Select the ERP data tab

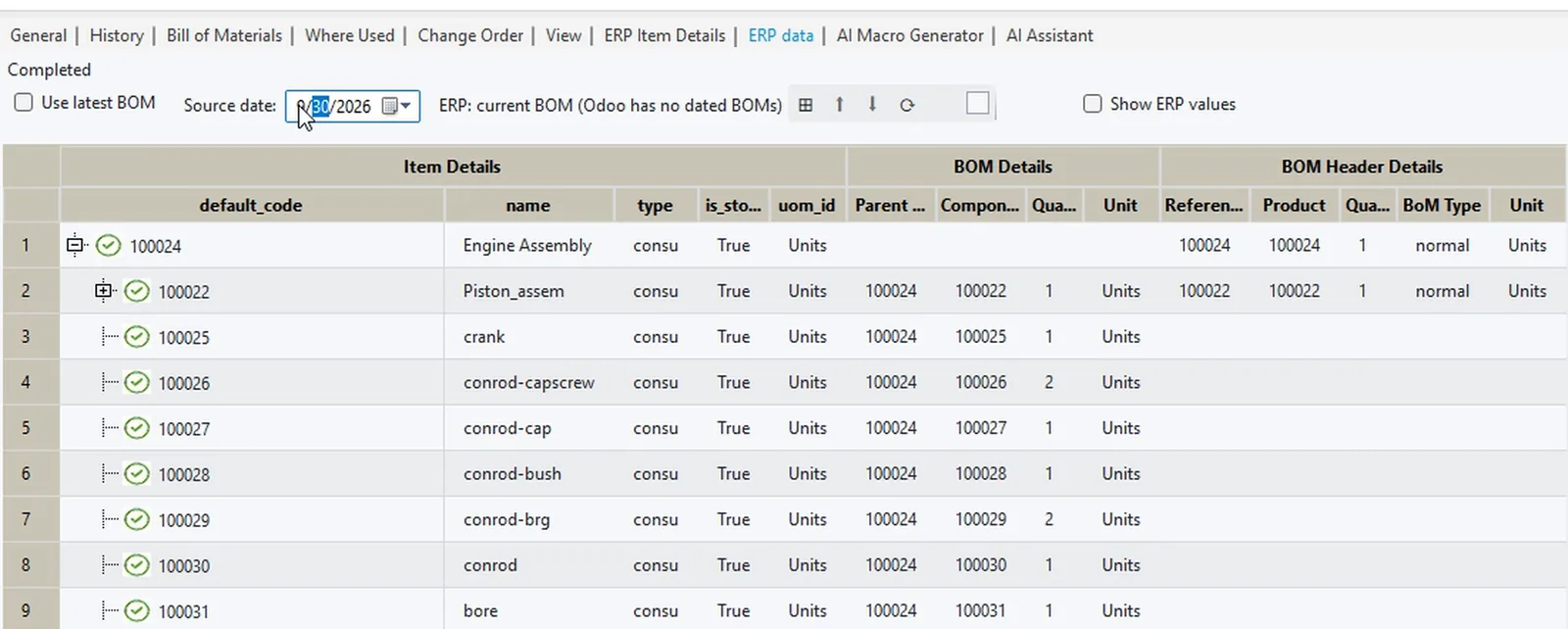tap(781, 35)
